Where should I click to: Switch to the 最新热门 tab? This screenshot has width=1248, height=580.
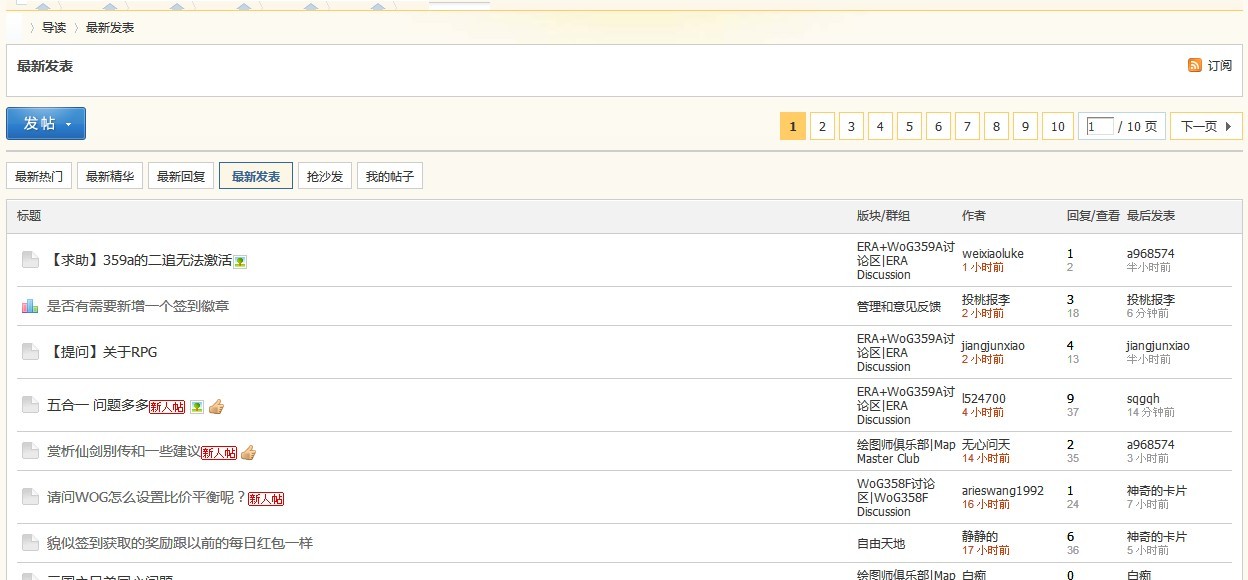click(39, 177)
